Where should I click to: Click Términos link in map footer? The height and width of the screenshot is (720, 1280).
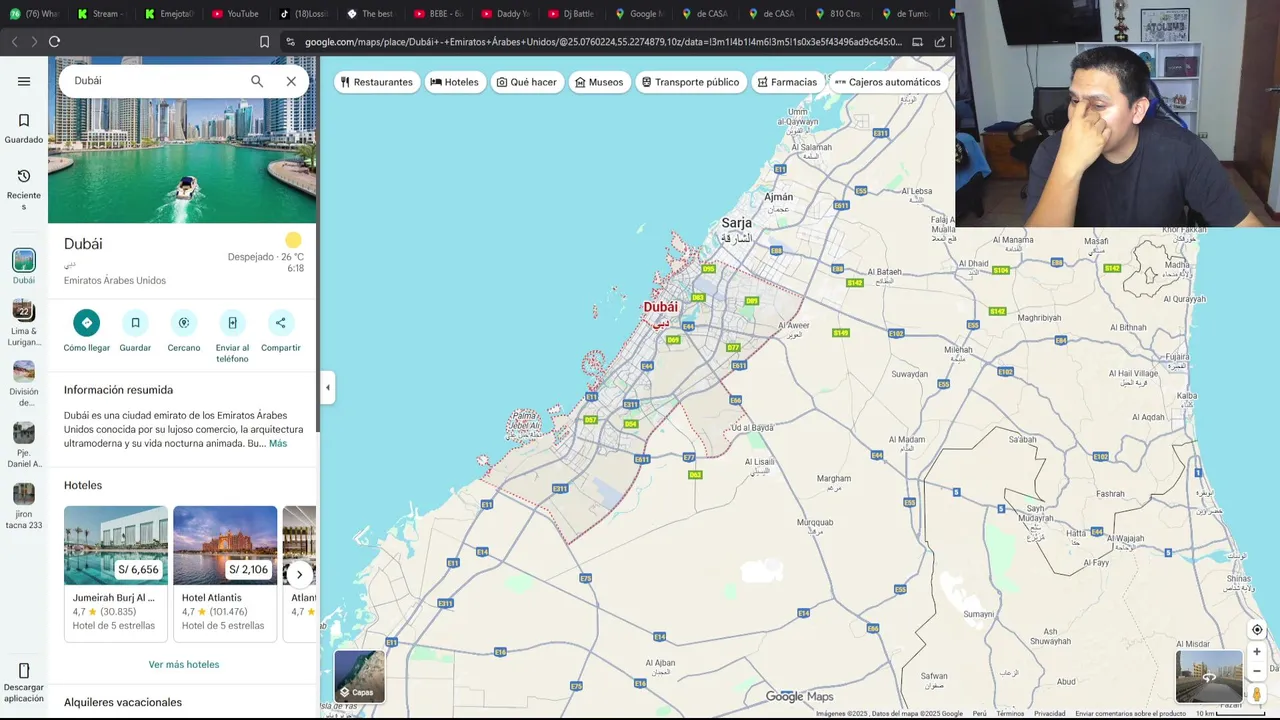pos(1010,713)
